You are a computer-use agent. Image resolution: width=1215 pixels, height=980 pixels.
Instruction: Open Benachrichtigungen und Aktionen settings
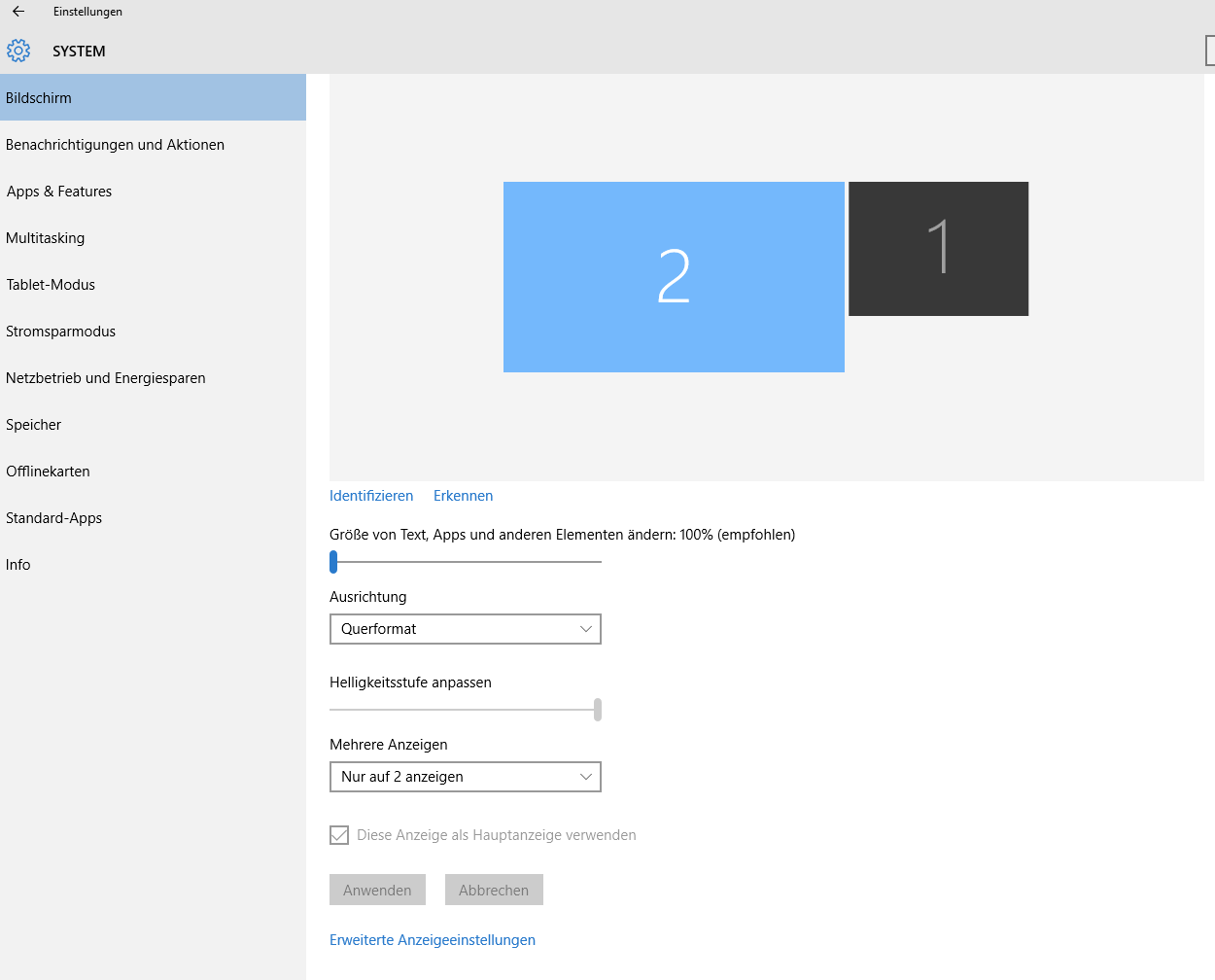coord(153,144)
